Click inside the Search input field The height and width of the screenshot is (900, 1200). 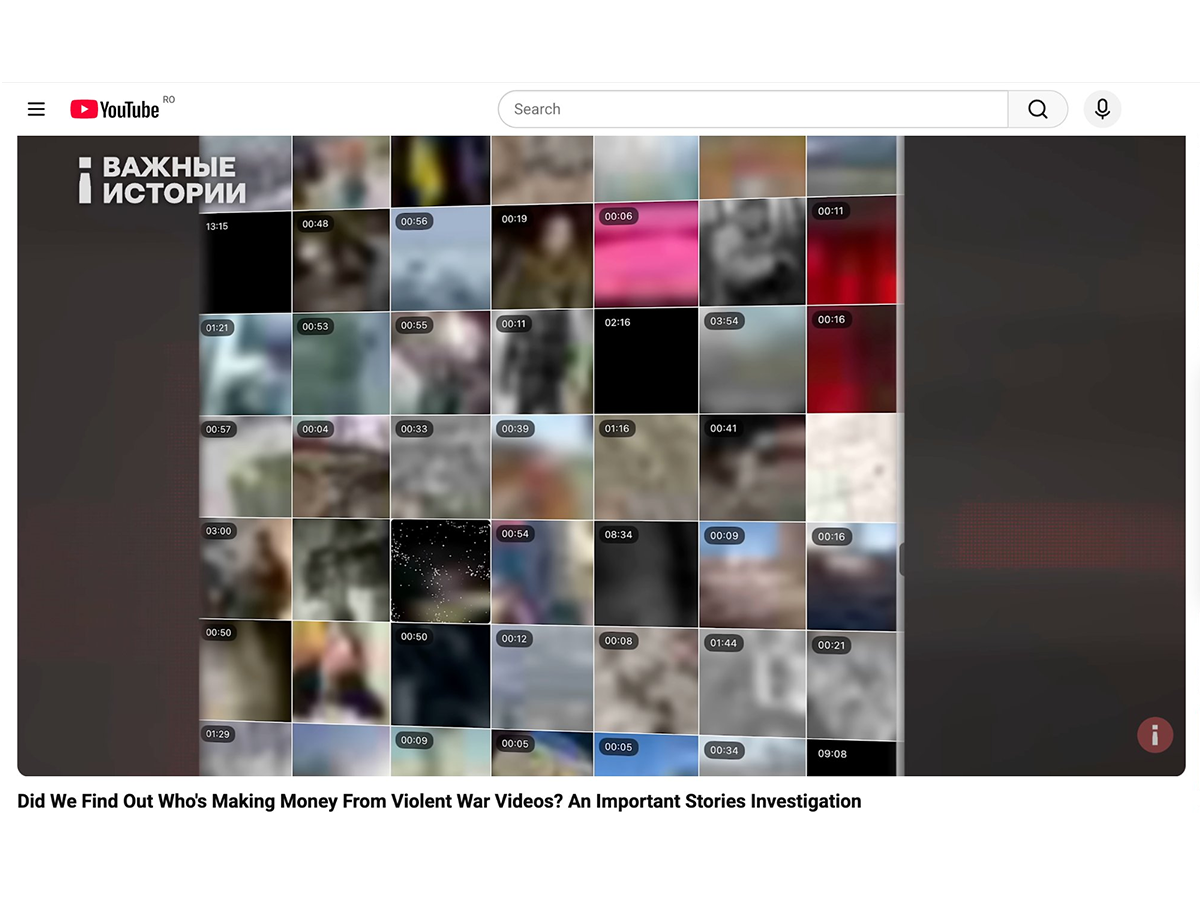coord(750,109)
